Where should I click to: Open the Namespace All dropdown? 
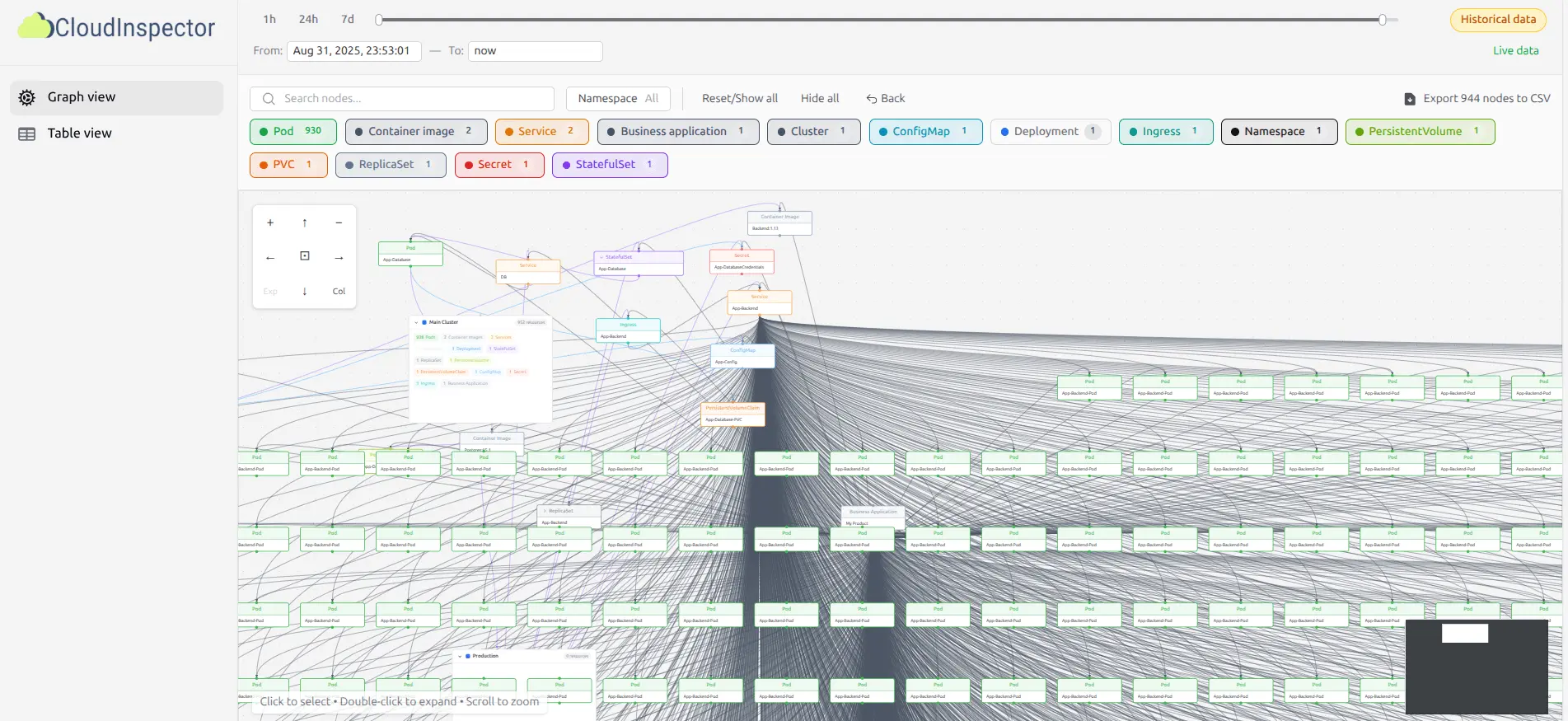pos(618,99)
